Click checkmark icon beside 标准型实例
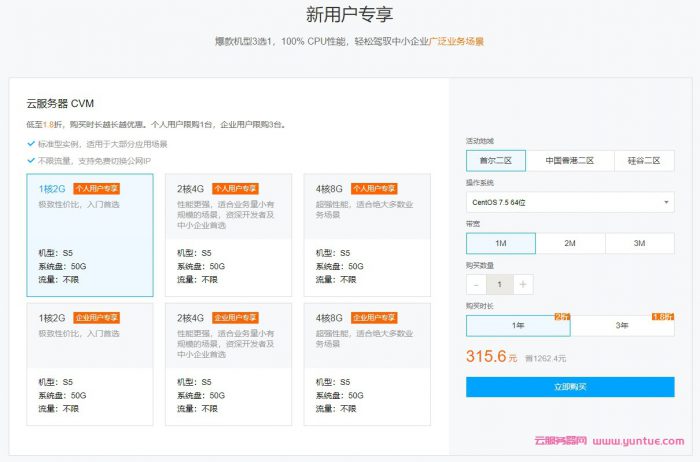The image size is (700, 462). click(30, 144)
